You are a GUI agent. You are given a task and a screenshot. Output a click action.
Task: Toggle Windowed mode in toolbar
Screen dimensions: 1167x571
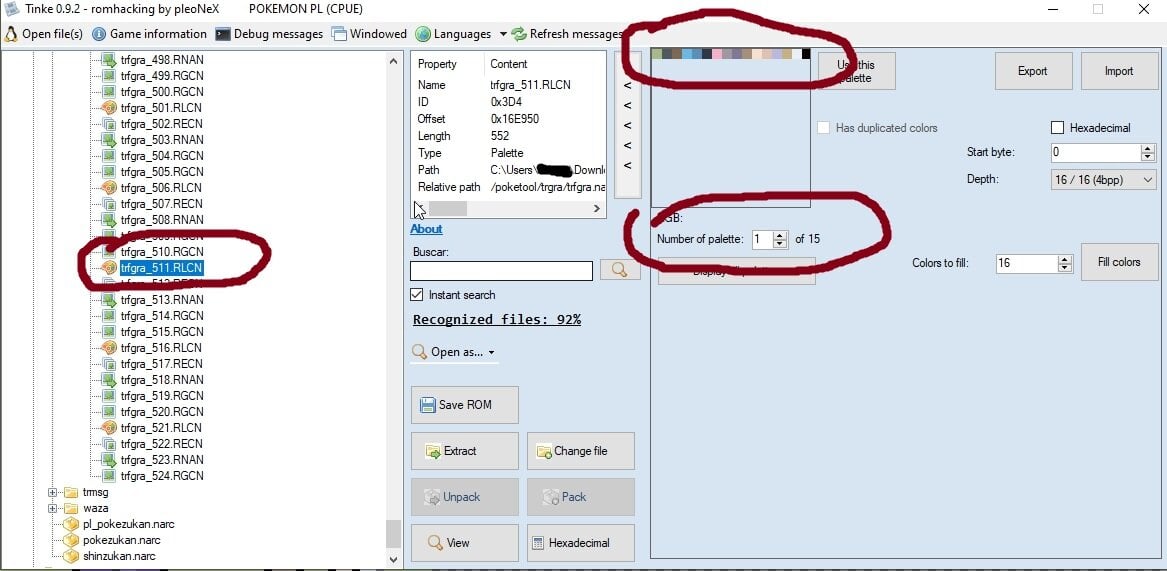point(369,34)
